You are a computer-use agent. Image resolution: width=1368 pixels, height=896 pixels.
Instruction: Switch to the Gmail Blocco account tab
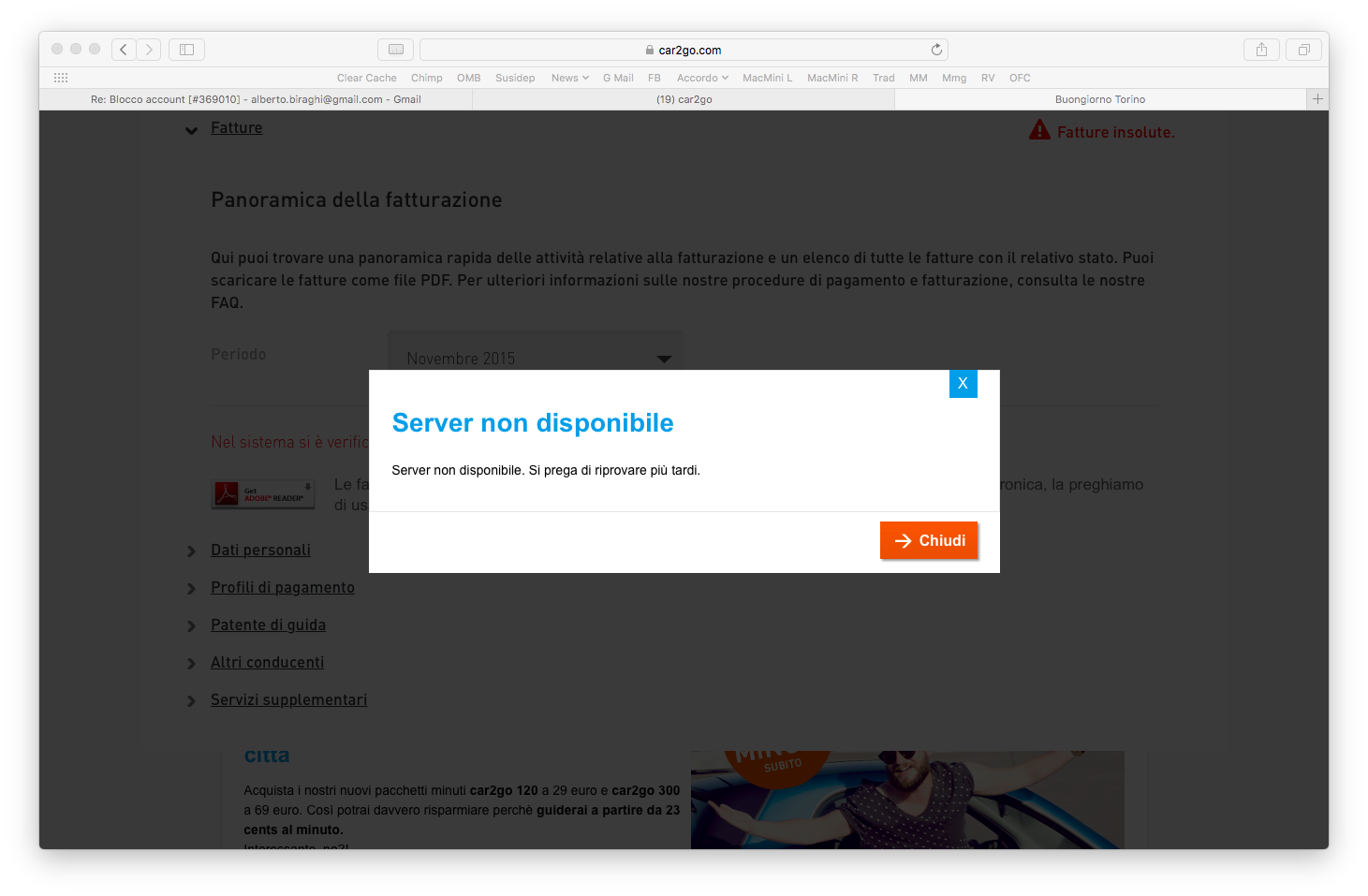(x=256, y=99)
